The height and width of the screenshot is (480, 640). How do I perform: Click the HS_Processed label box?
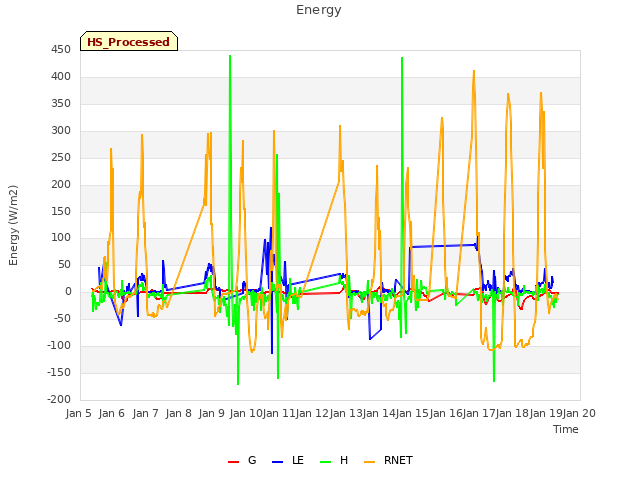pos(129,41)
